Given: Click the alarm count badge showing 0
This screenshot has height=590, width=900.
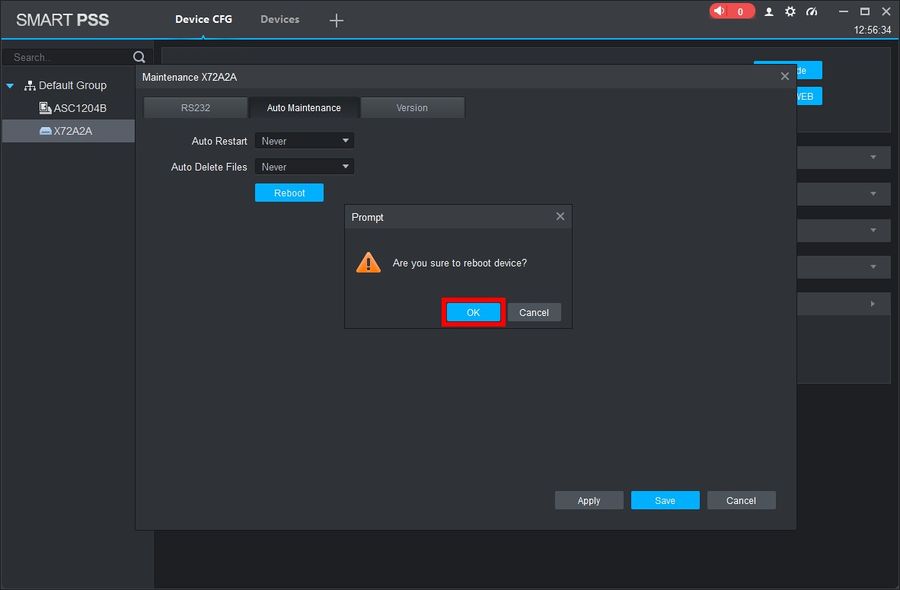Looking at the screenshot, I should click(x=740, y=11).
